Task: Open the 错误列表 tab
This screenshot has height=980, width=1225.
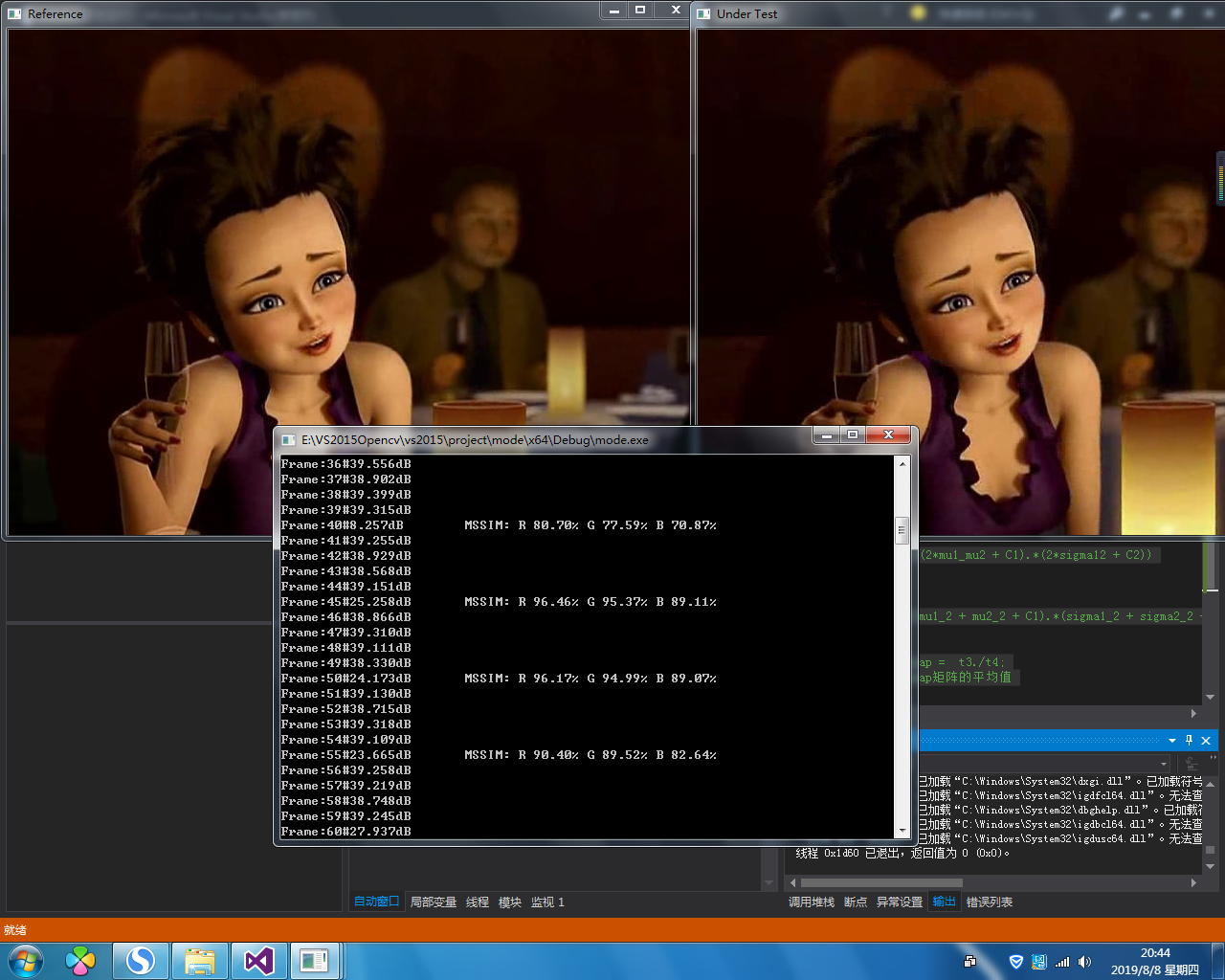Action: click(990, 902)
